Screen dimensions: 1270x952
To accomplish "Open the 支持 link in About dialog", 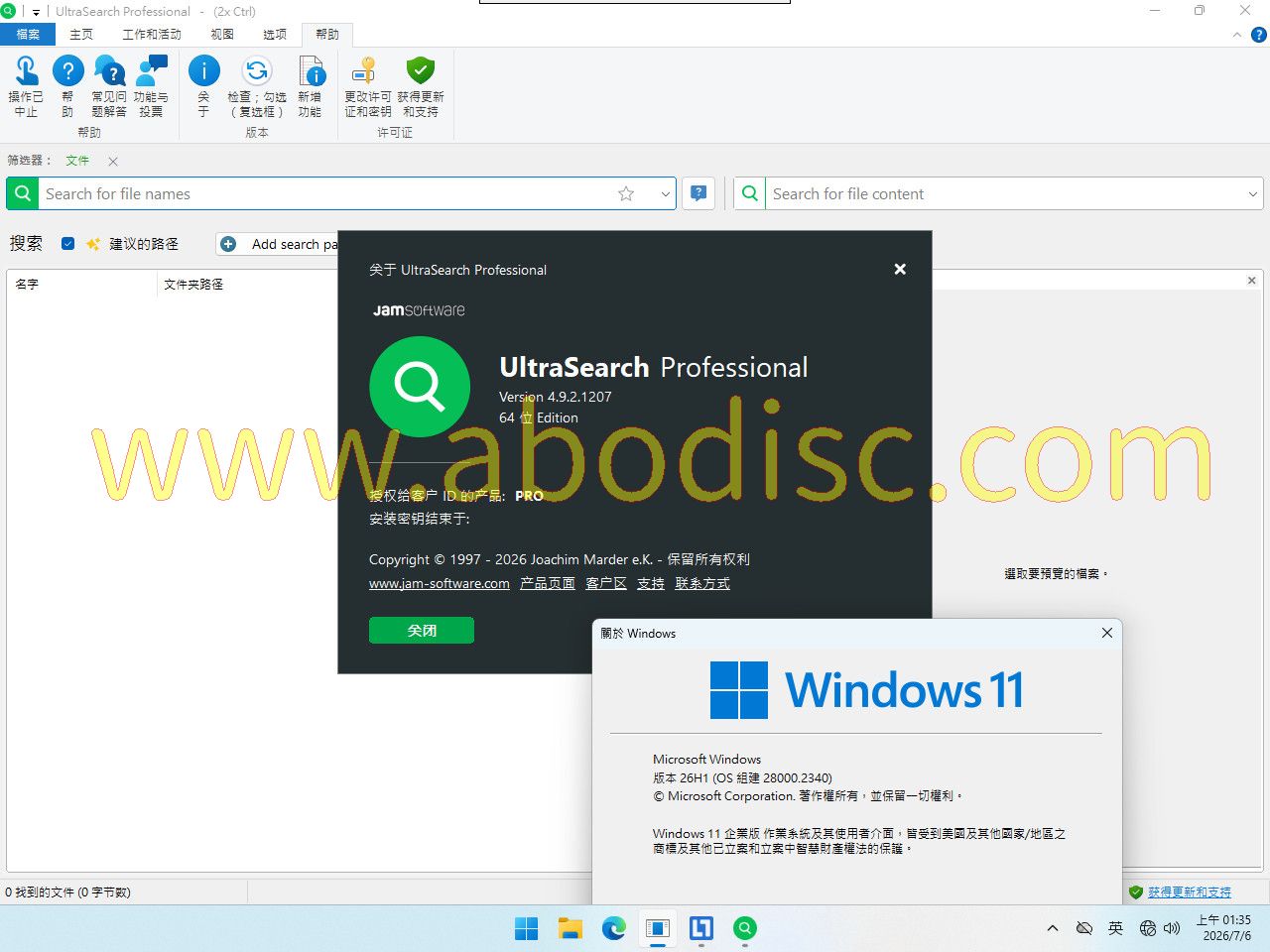I will coord(651,583).
